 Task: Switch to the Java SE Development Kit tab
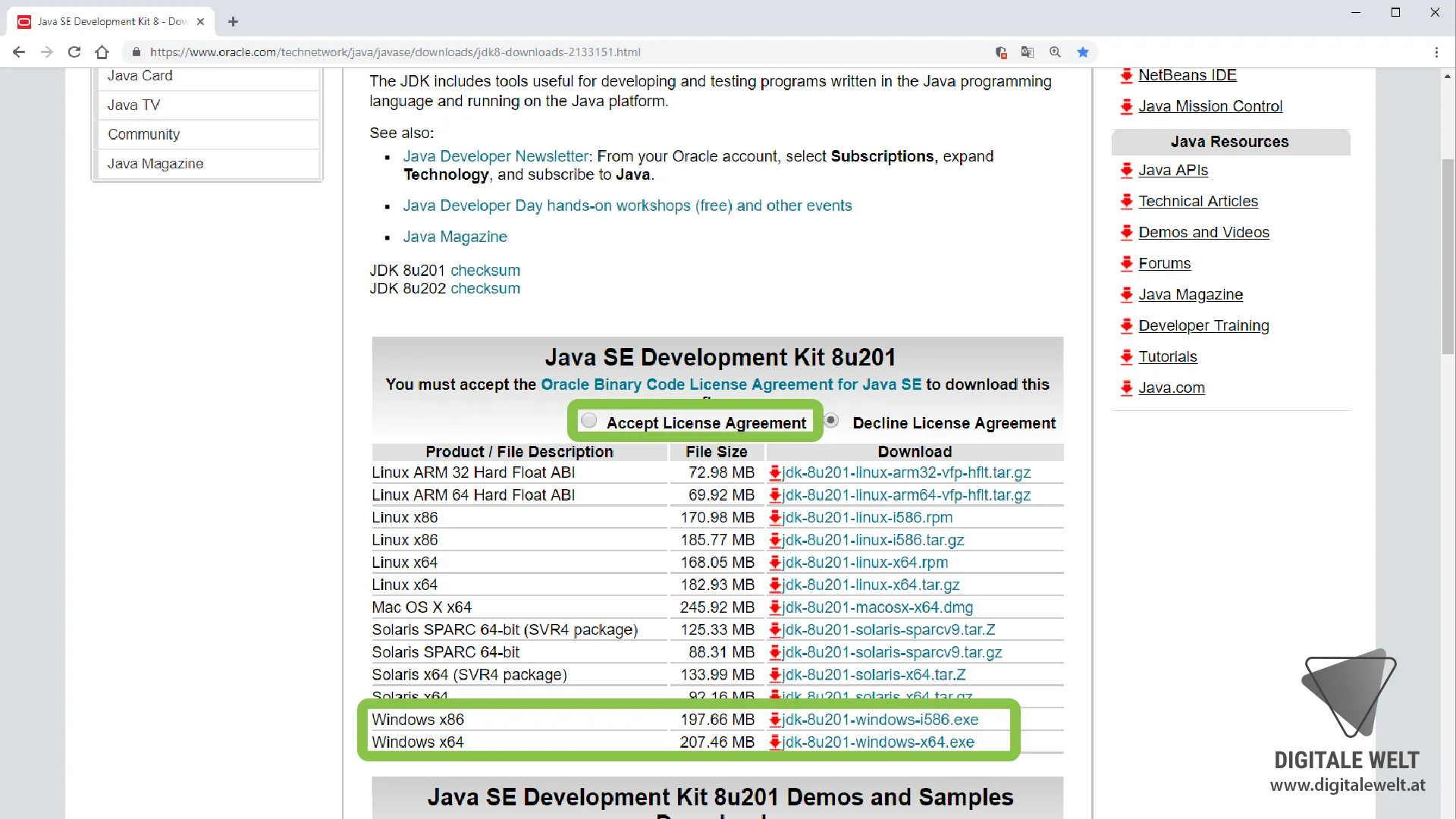(111, 21)
